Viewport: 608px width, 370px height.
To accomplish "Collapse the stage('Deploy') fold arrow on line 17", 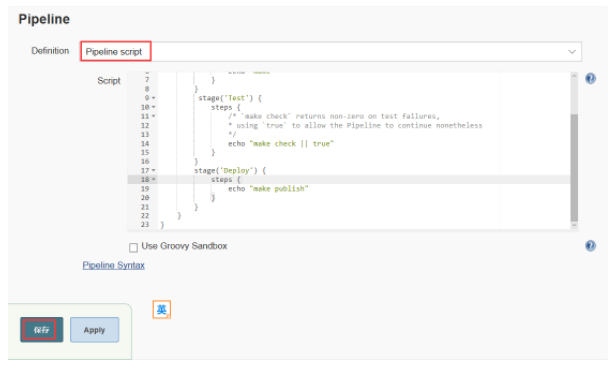I will (x=154, y=170).
